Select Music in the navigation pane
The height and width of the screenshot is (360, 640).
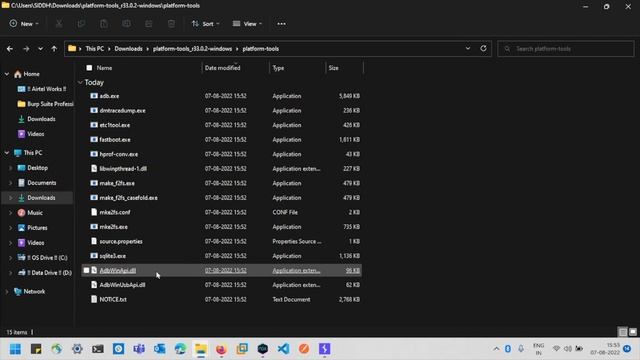[x=30, y=213]
